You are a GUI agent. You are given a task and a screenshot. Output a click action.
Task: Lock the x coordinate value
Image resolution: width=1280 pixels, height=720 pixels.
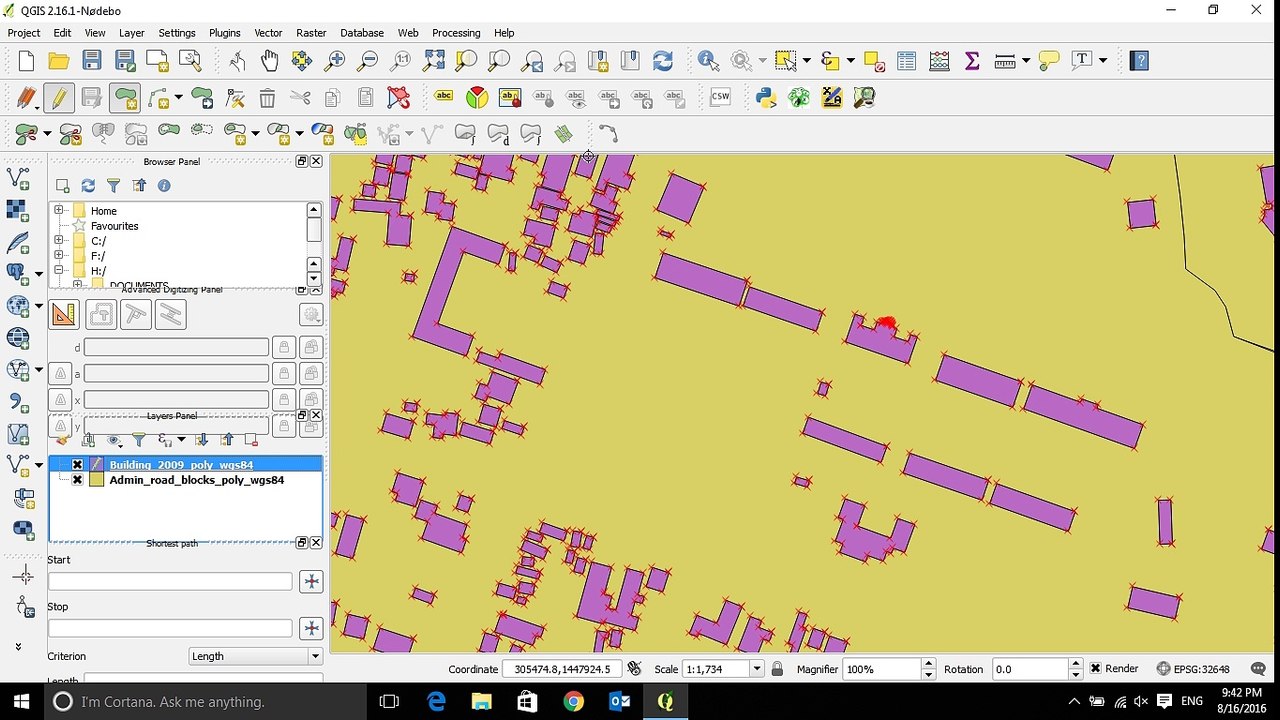coord(284,399)
